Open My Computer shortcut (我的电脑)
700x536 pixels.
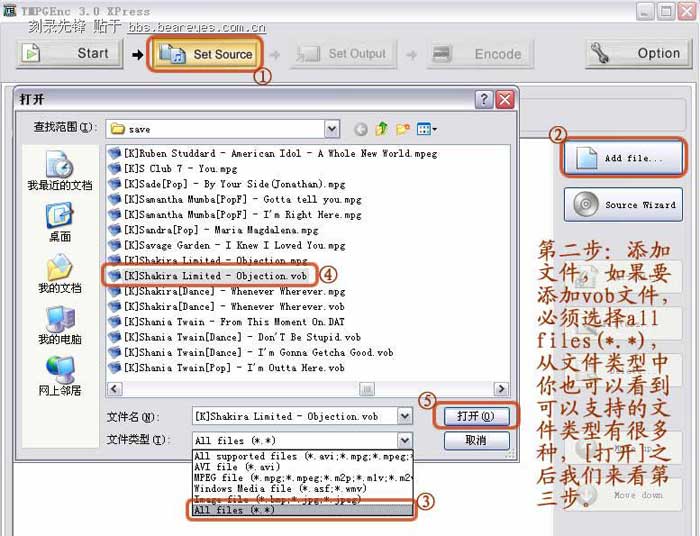click(x=60, y=325)
